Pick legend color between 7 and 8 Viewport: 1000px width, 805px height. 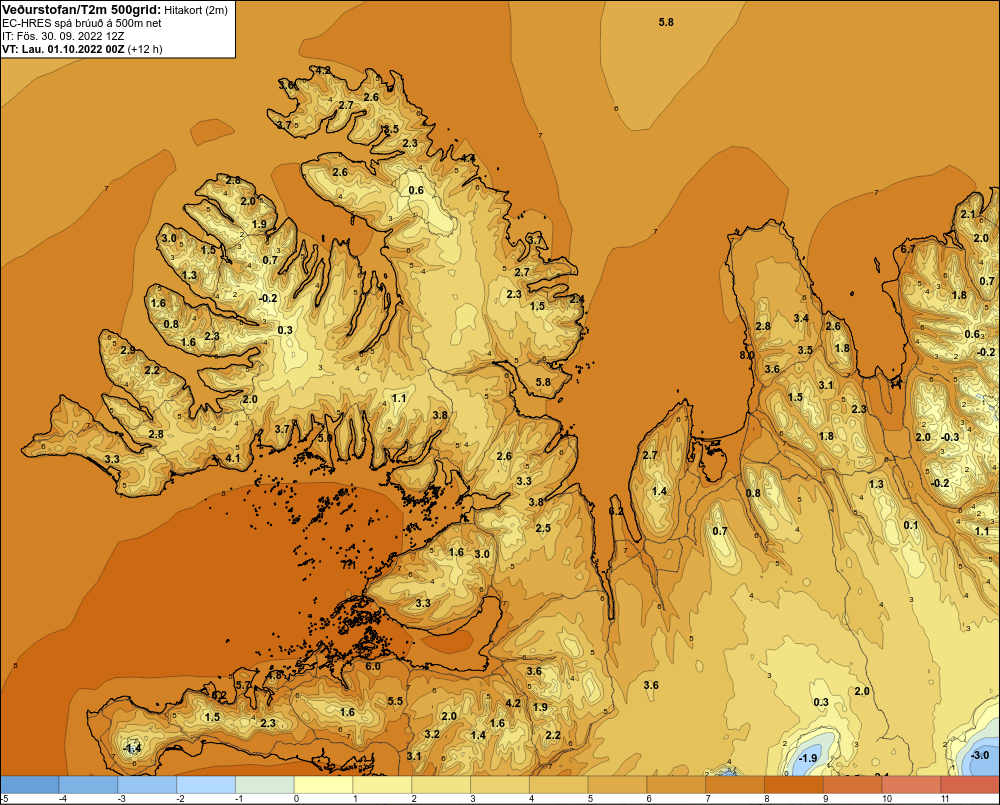[734, 785]
